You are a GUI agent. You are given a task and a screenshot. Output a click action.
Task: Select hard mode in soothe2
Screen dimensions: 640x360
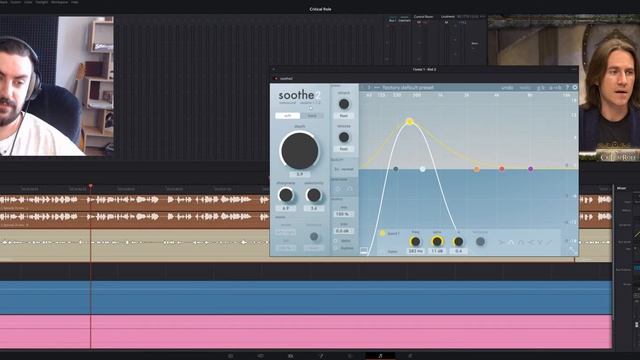click(312, 116)
